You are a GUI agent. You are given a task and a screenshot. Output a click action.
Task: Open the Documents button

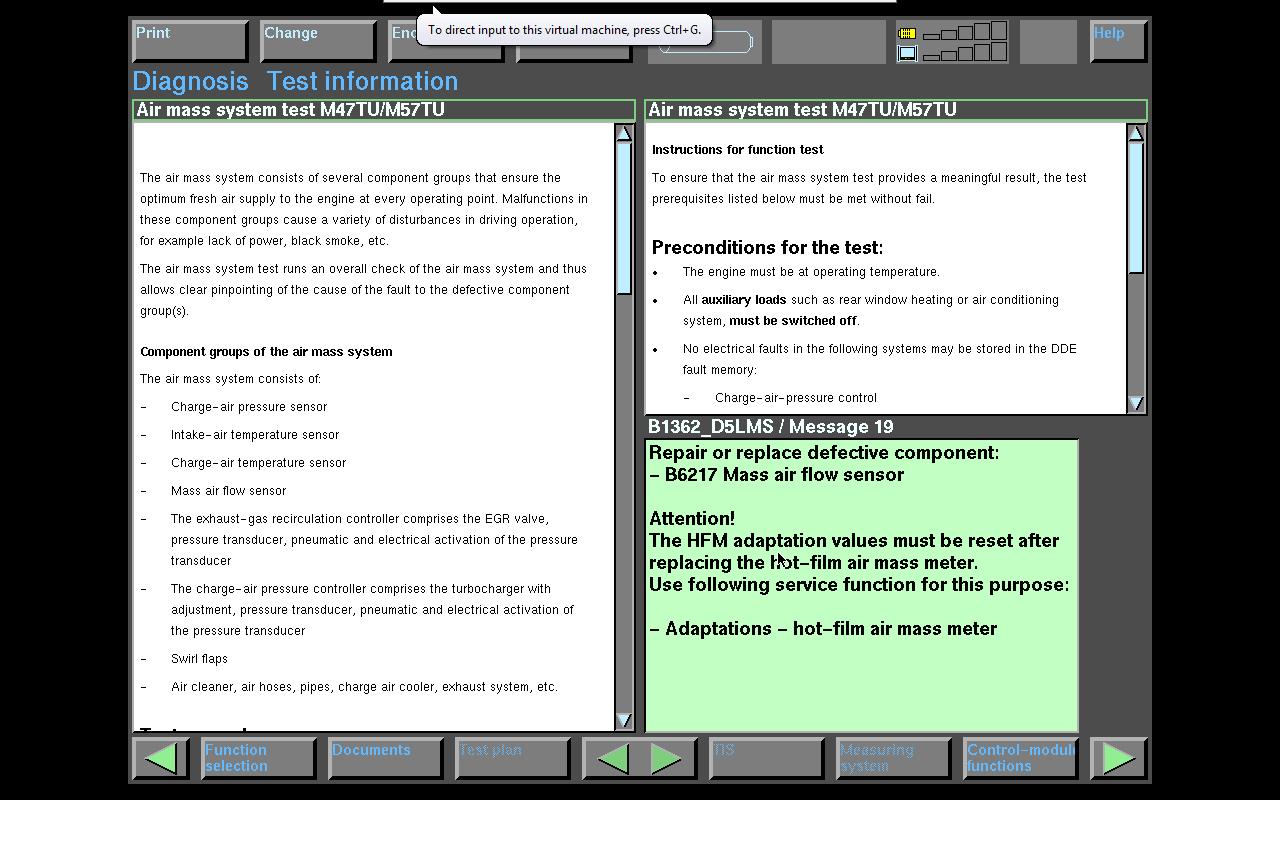386,759
